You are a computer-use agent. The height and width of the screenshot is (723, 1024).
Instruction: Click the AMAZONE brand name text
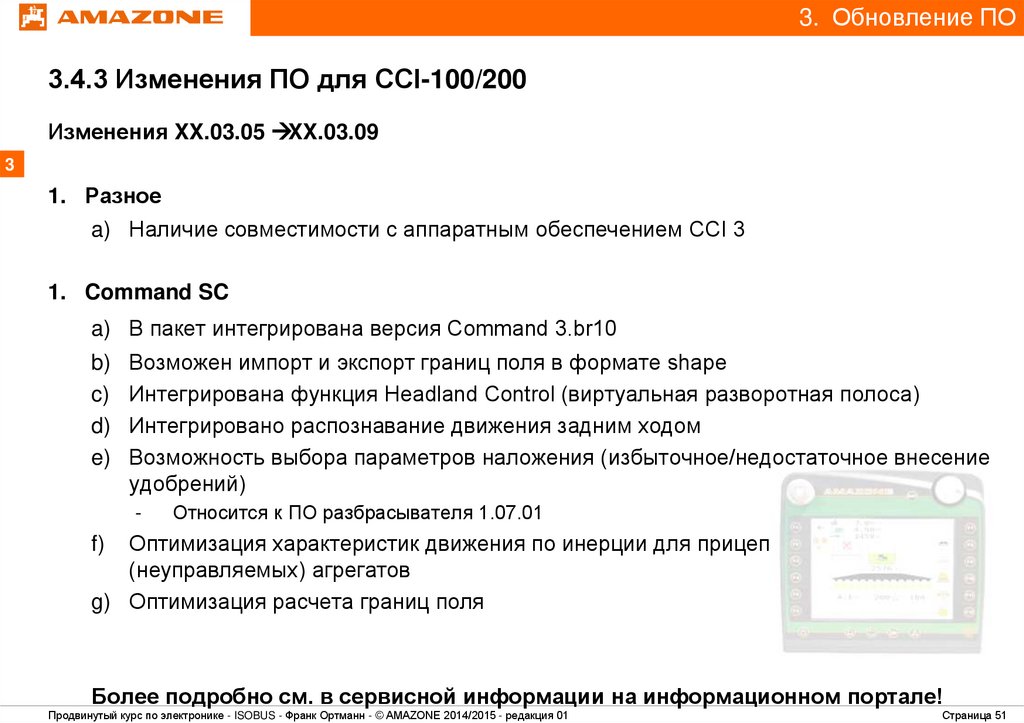click(x=140, y=17)
